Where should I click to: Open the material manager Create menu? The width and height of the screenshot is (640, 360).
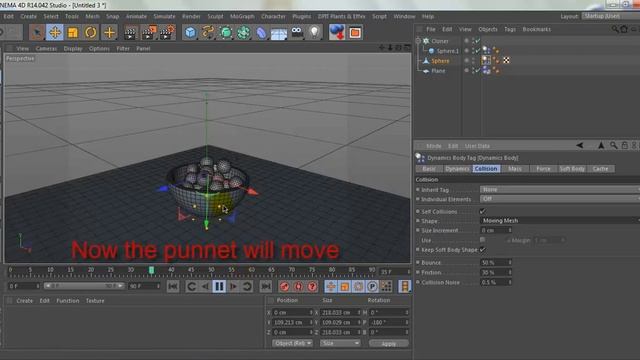(x=24, y=300)
